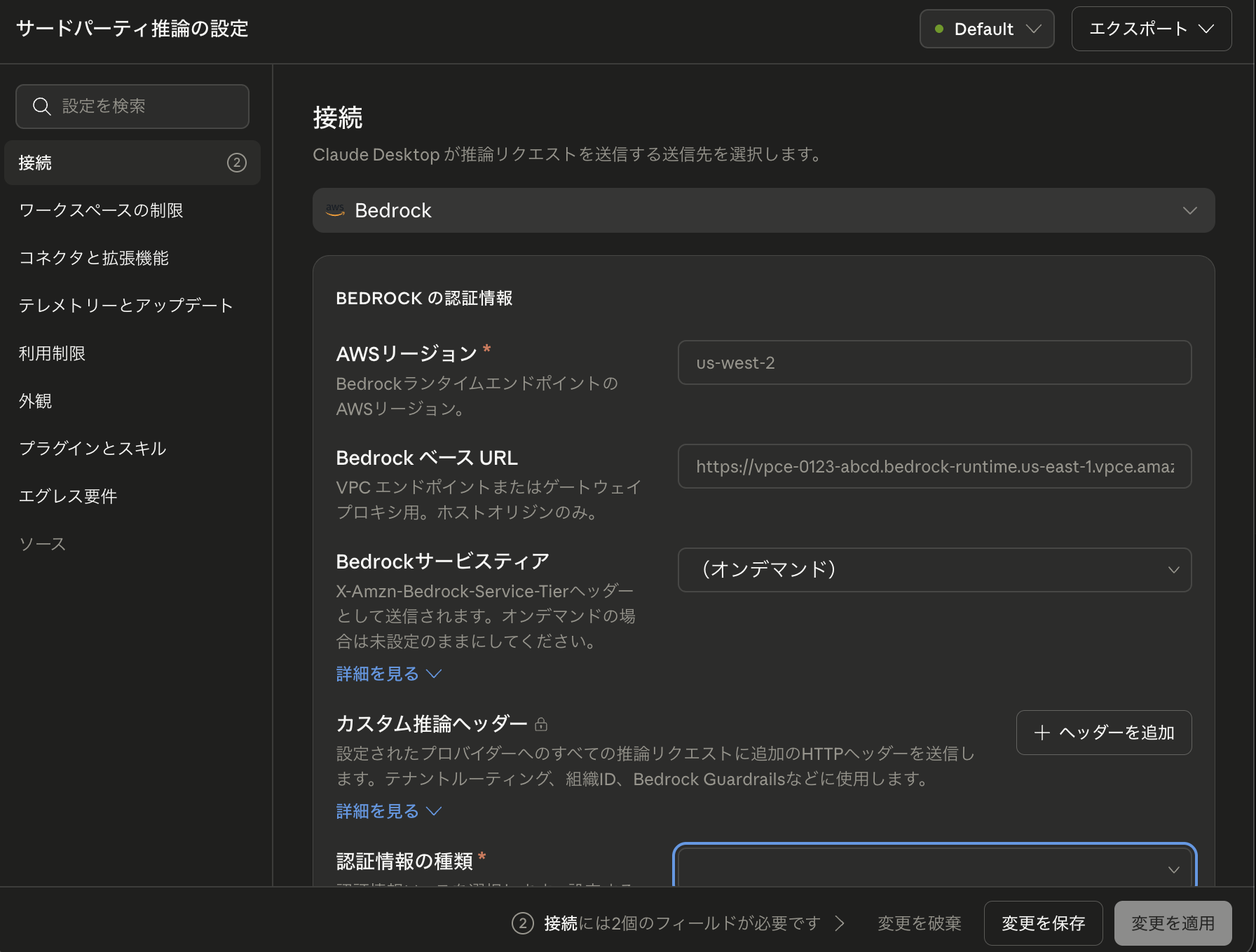This screenshot has height=952, width=1256.
Task: Click the AWSリージョン label
Action: [407, 354]
